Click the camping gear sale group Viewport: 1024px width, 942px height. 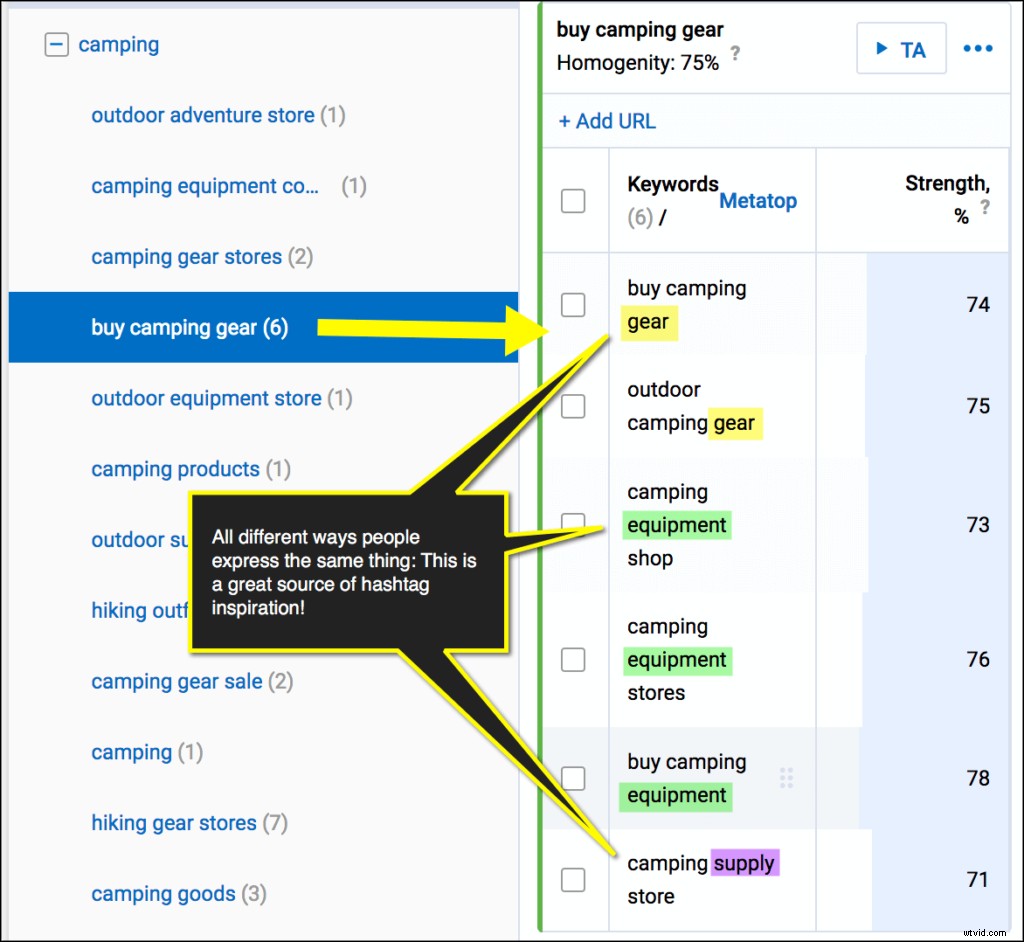(177, 682)
